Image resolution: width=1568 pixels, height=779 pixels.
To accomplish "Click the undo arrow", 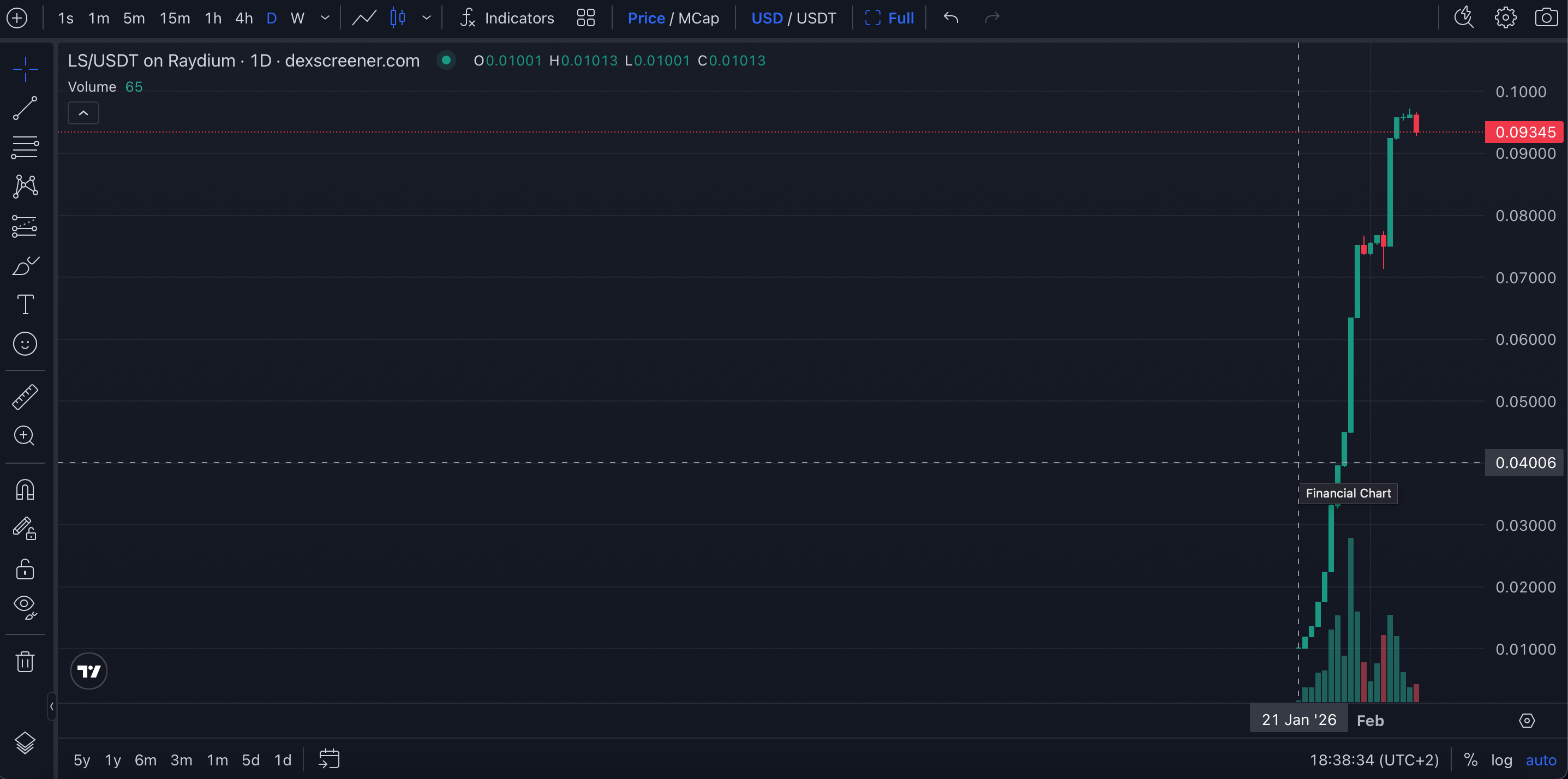I will [951, 17].
